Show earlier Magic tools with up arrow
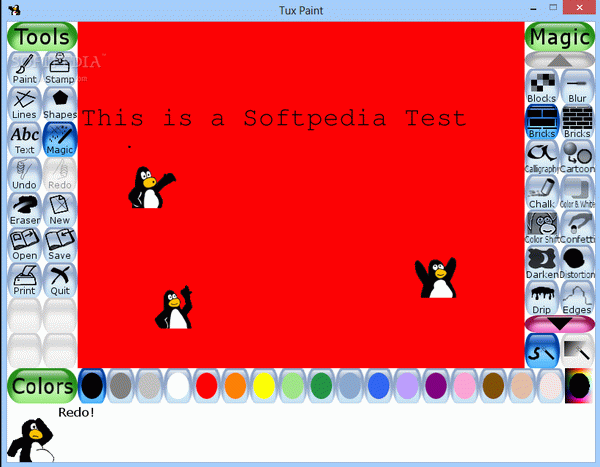 coord(560,60)
